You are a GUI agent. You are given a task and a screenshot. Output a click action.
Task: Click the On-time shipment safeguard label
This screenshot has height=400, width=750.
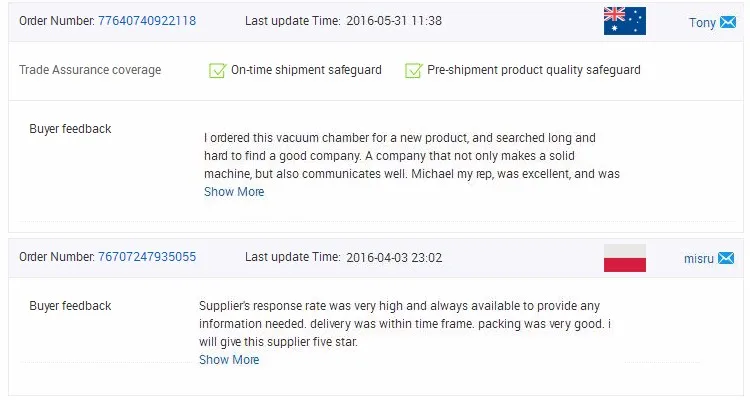pyautogui.click(x=306, y=70)
